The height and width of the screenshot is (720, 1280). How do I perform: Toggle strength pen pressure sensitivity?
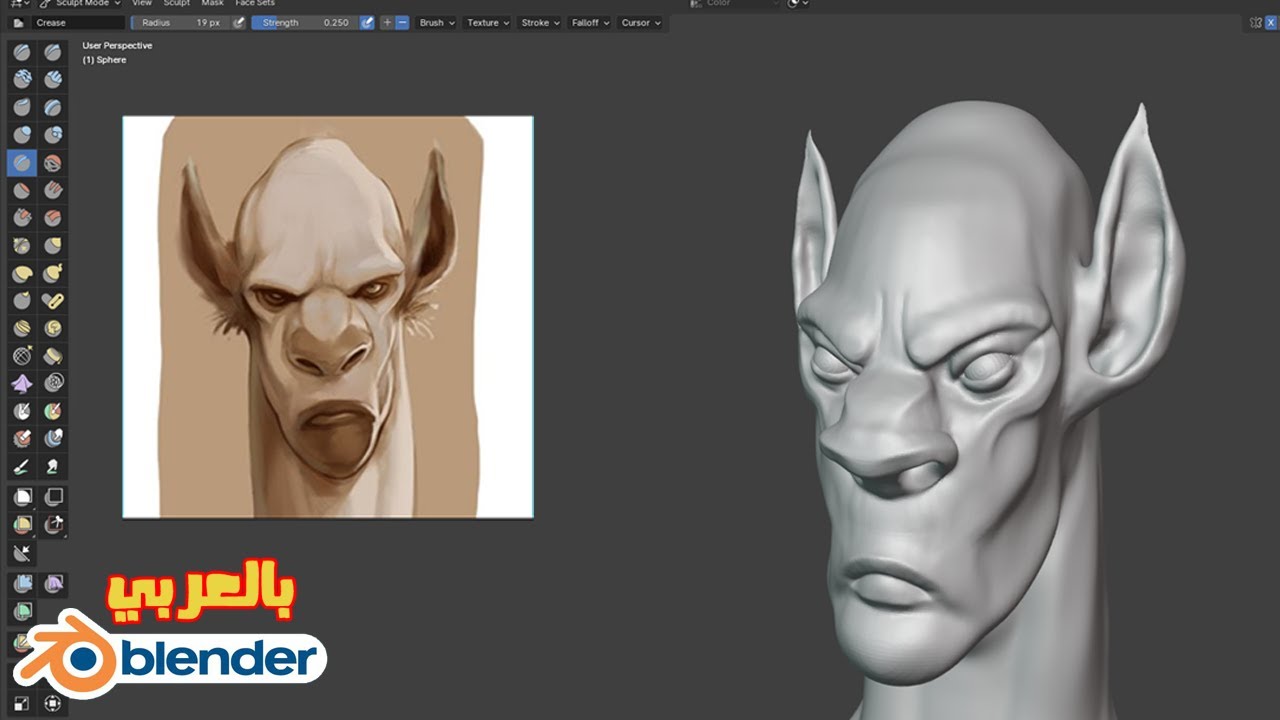point(367,22)
